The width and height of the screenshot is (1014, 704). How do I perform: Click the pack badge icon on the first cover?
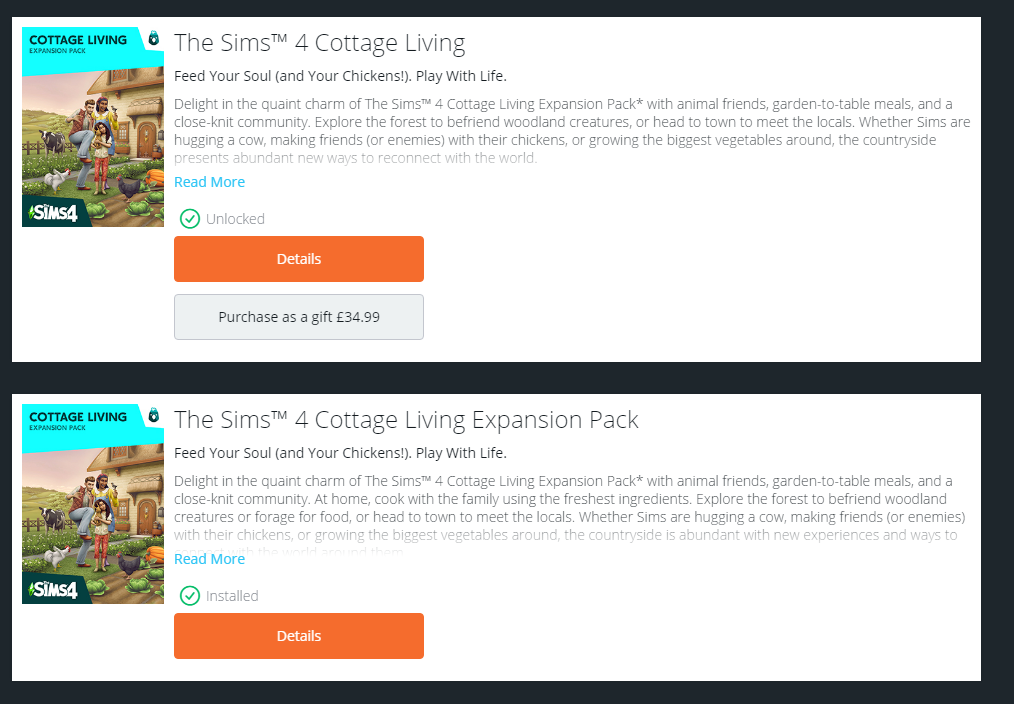coord(153,38)
